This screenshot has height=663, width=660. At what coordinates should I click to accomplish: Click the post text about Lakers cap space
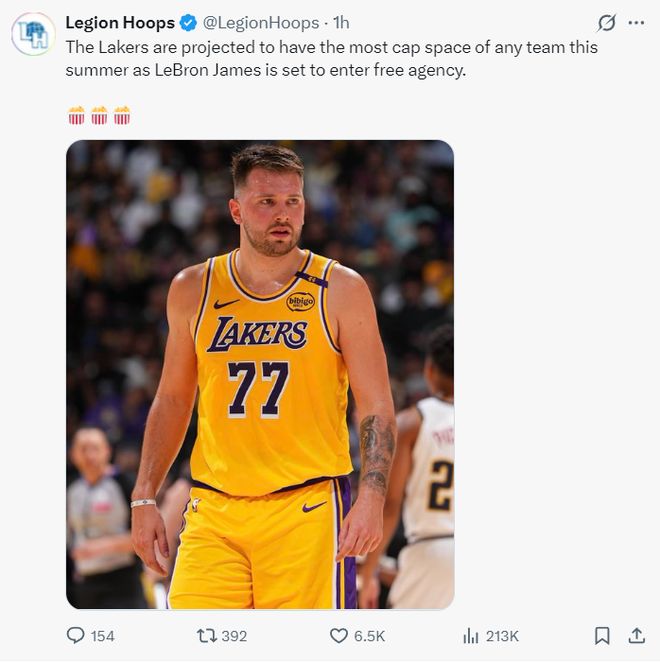330,59
